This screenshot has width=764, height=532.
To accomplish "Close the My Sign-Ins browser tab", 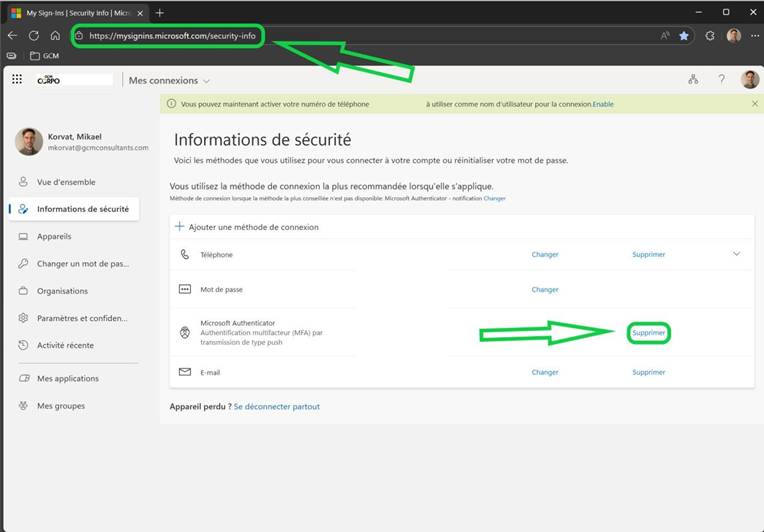I will (140, 13).
